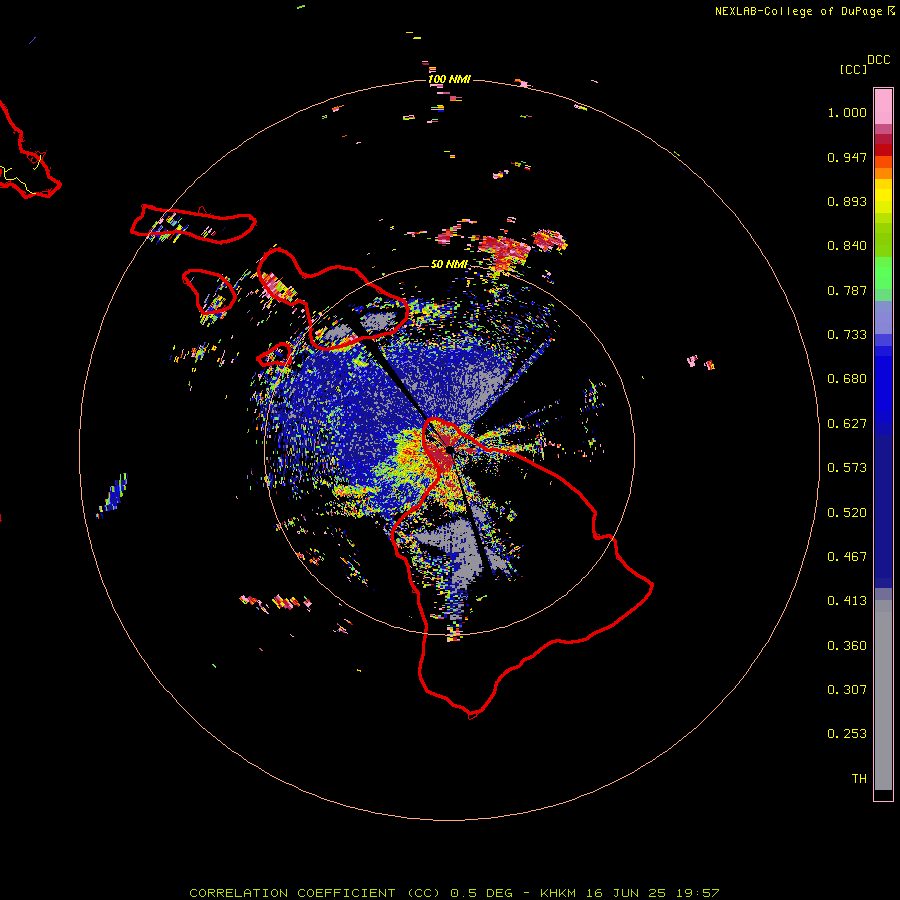The height and width of the screenshot is (900, 900).
Task: Select the 0.680 scale value
Action: click(847, 379)
